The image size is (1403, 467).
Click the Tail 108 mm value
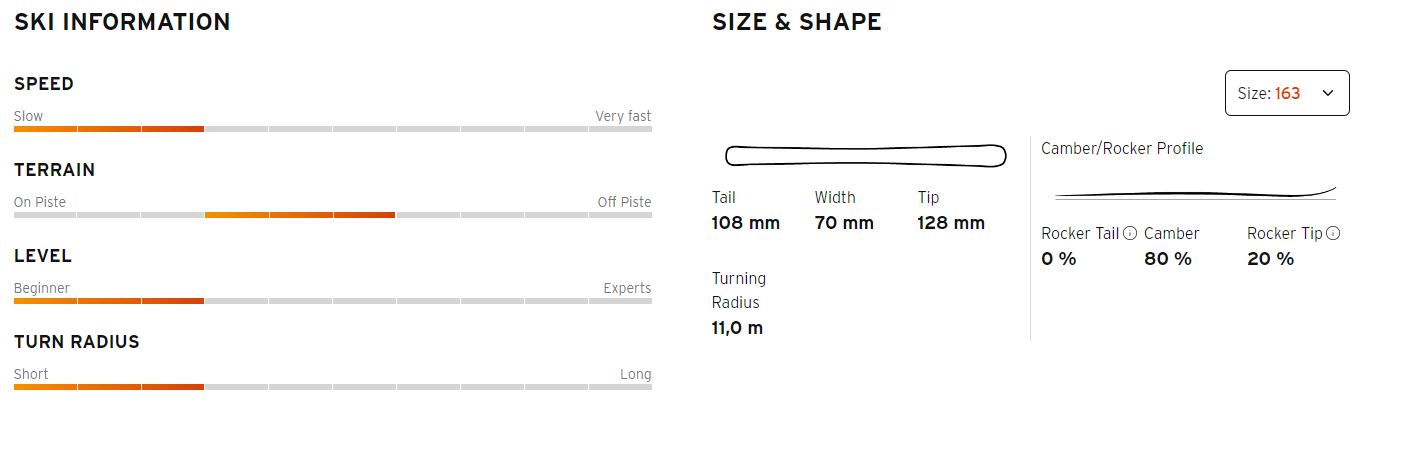point(746,223)
